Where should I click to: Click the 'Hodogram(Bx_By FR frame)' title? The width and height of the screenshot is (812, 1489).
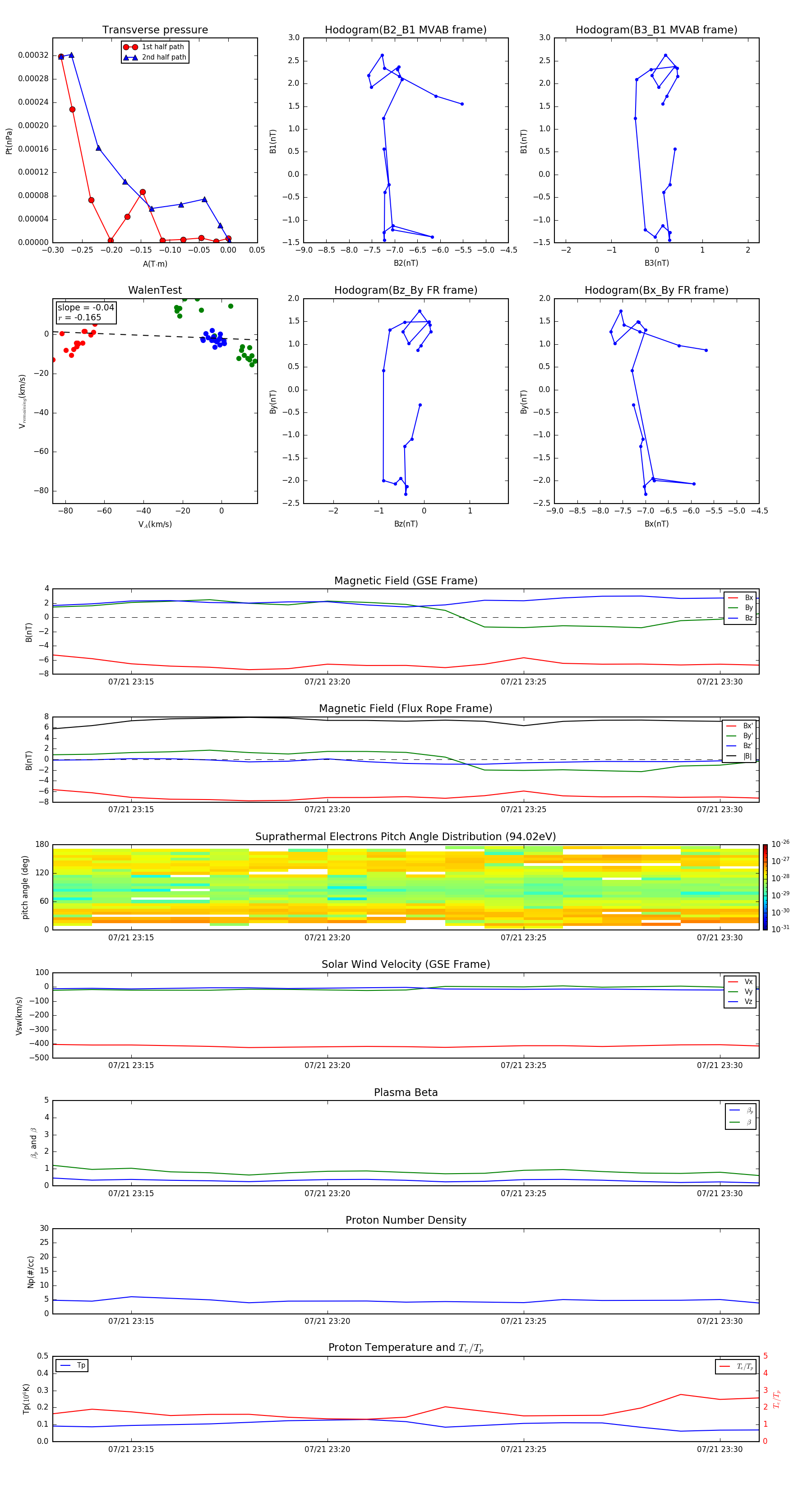(656, 290)
